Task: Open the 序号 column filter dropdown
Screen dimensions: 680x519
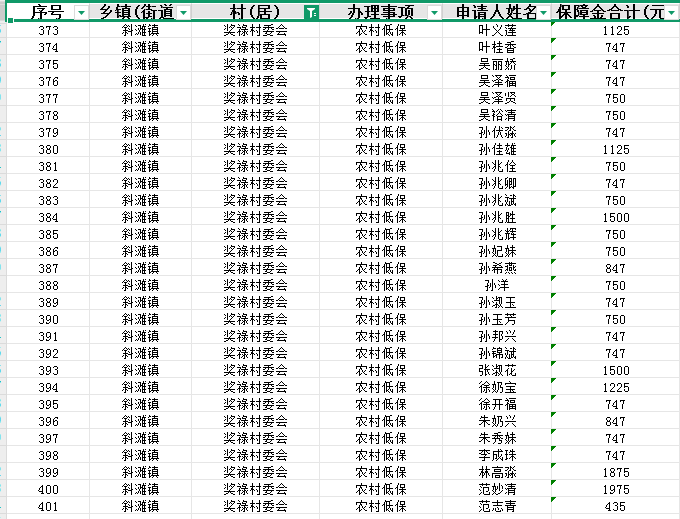Action: point(81,13)
